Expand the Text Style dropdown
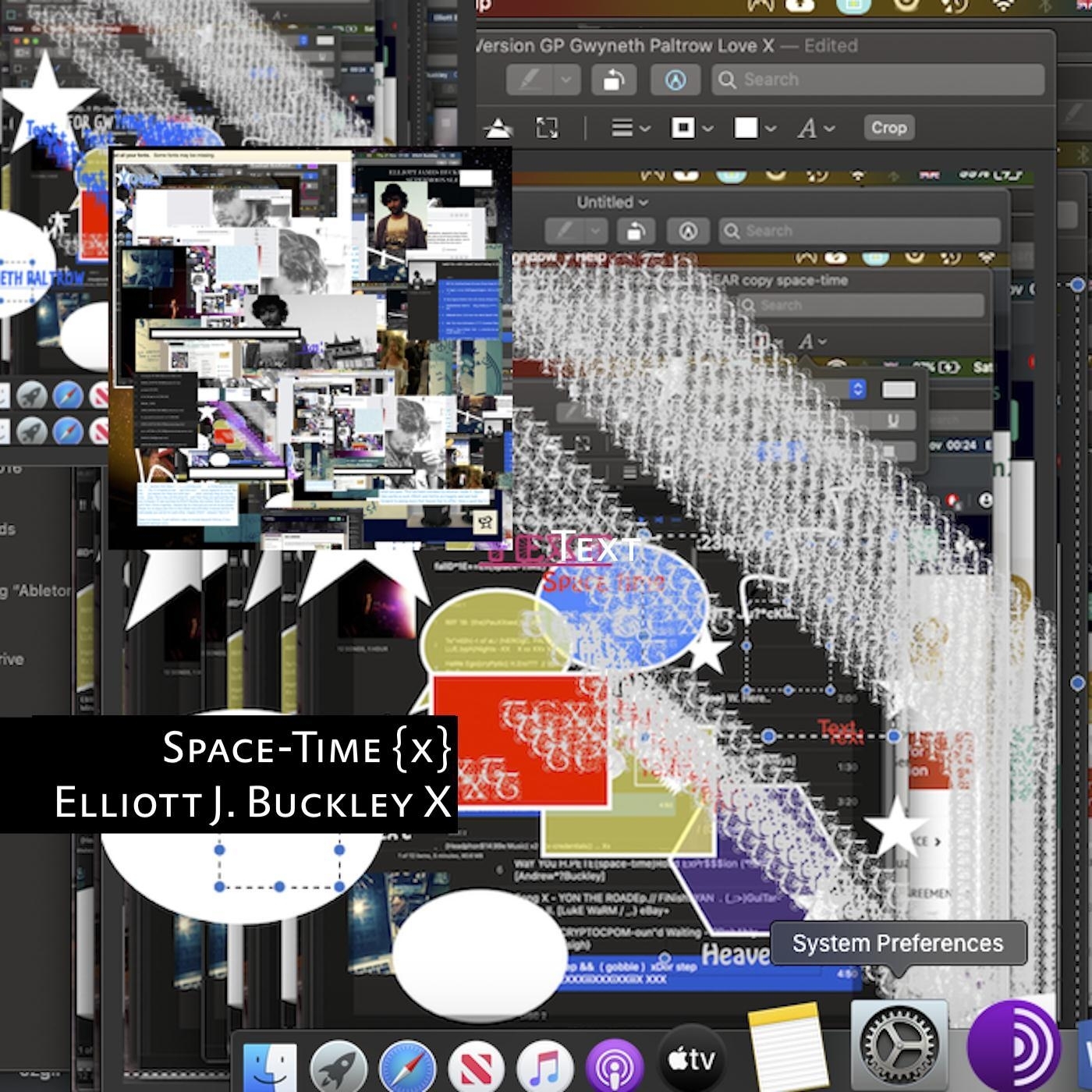This screenshot has height=1092, width=1092. [816, 128]
